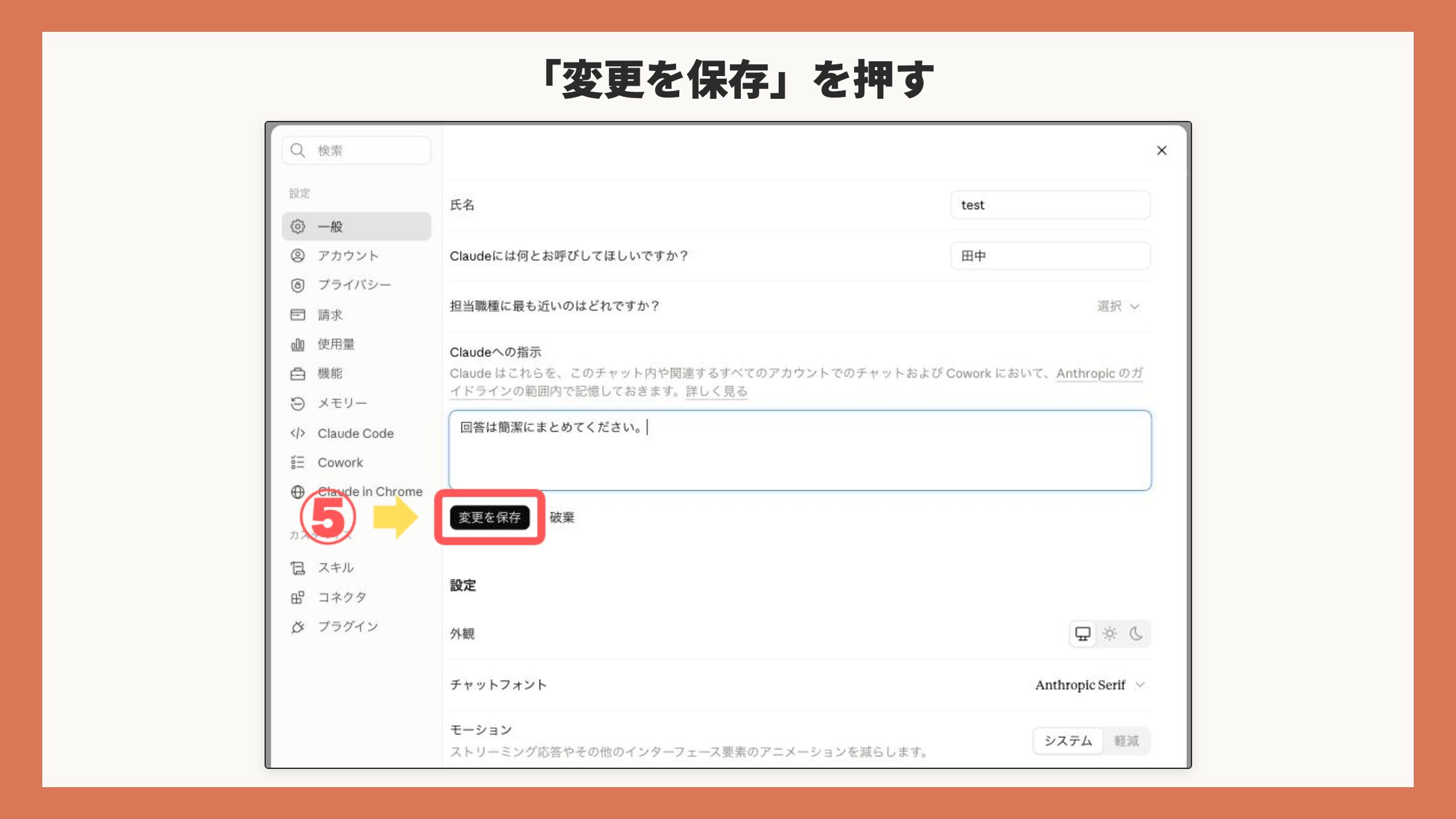Click the Claudeへの指示 text area
The height and width of the screenshot is (819, 1456).
[x=799, y=450]
